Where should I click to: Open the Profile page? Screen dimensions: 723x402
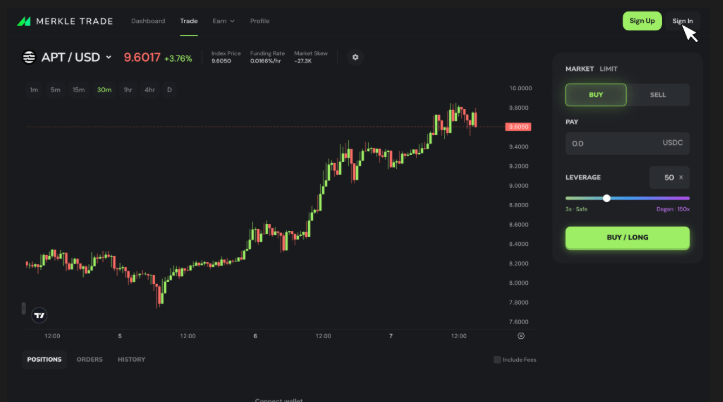click(x=260, y=21)
